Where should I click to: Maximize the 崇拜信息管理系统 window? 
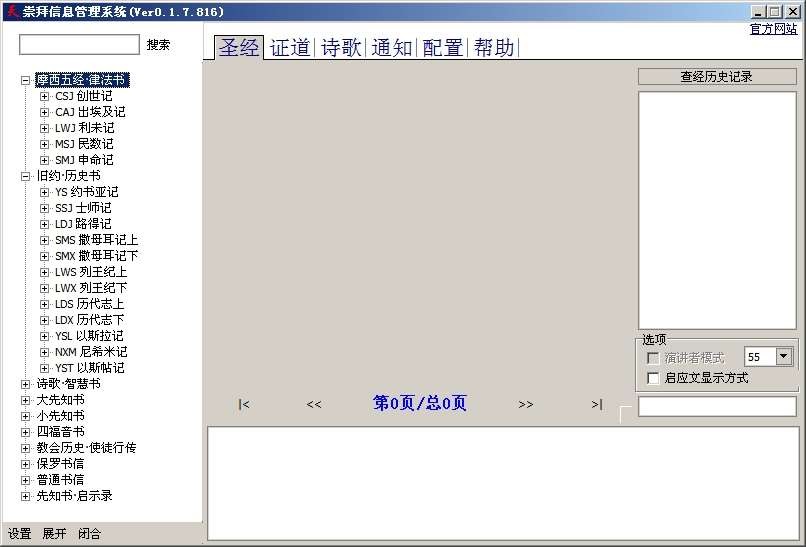pyautogui.click(x=775, y=11)
